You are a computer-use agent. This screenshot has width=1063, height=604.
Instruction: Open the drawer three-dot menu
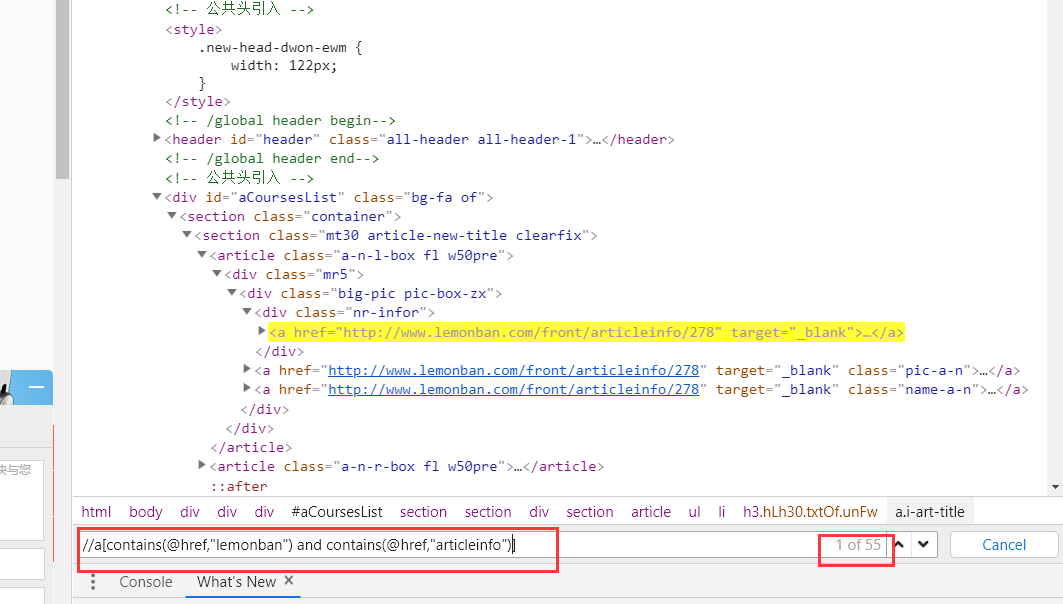tap(93, 582)
